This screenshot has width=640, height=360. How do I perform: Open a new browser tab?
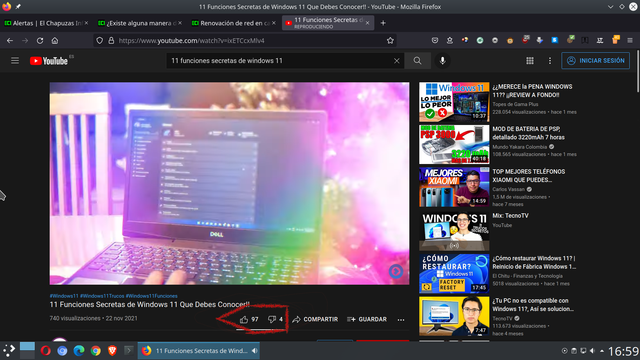pos(383,23)
